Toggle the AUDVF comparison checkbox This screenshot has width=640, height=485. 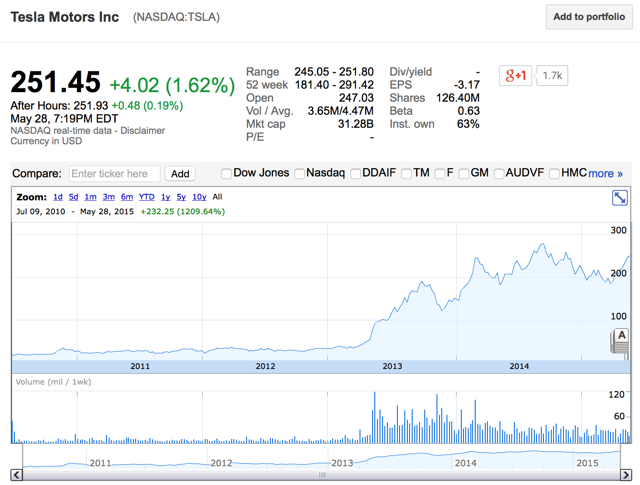click(x=499, y=174)
